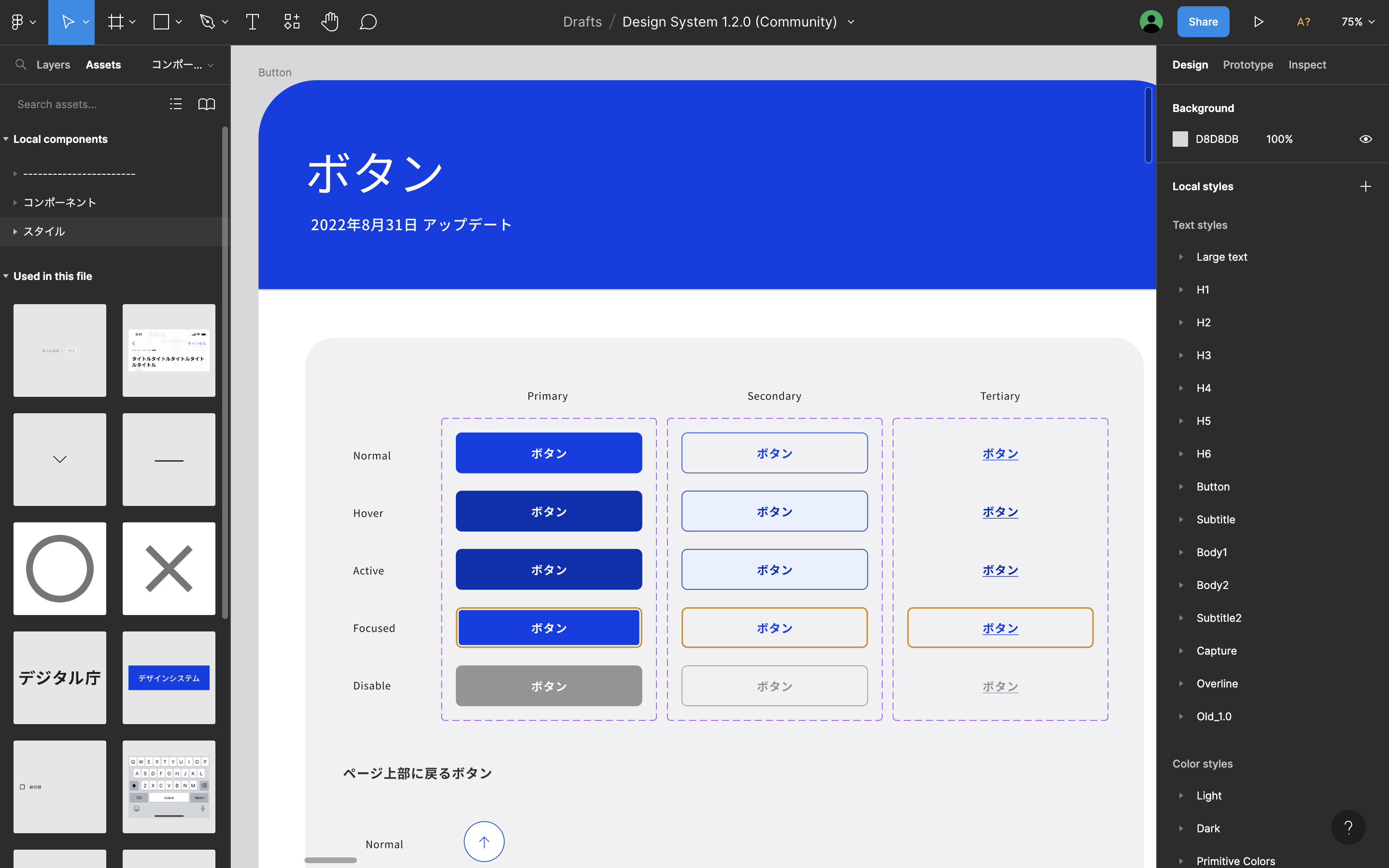This screenshot has width=1389, height=868.
Task: Select the Hand tool
Action: pyautogui.click(x=329, y=22)
